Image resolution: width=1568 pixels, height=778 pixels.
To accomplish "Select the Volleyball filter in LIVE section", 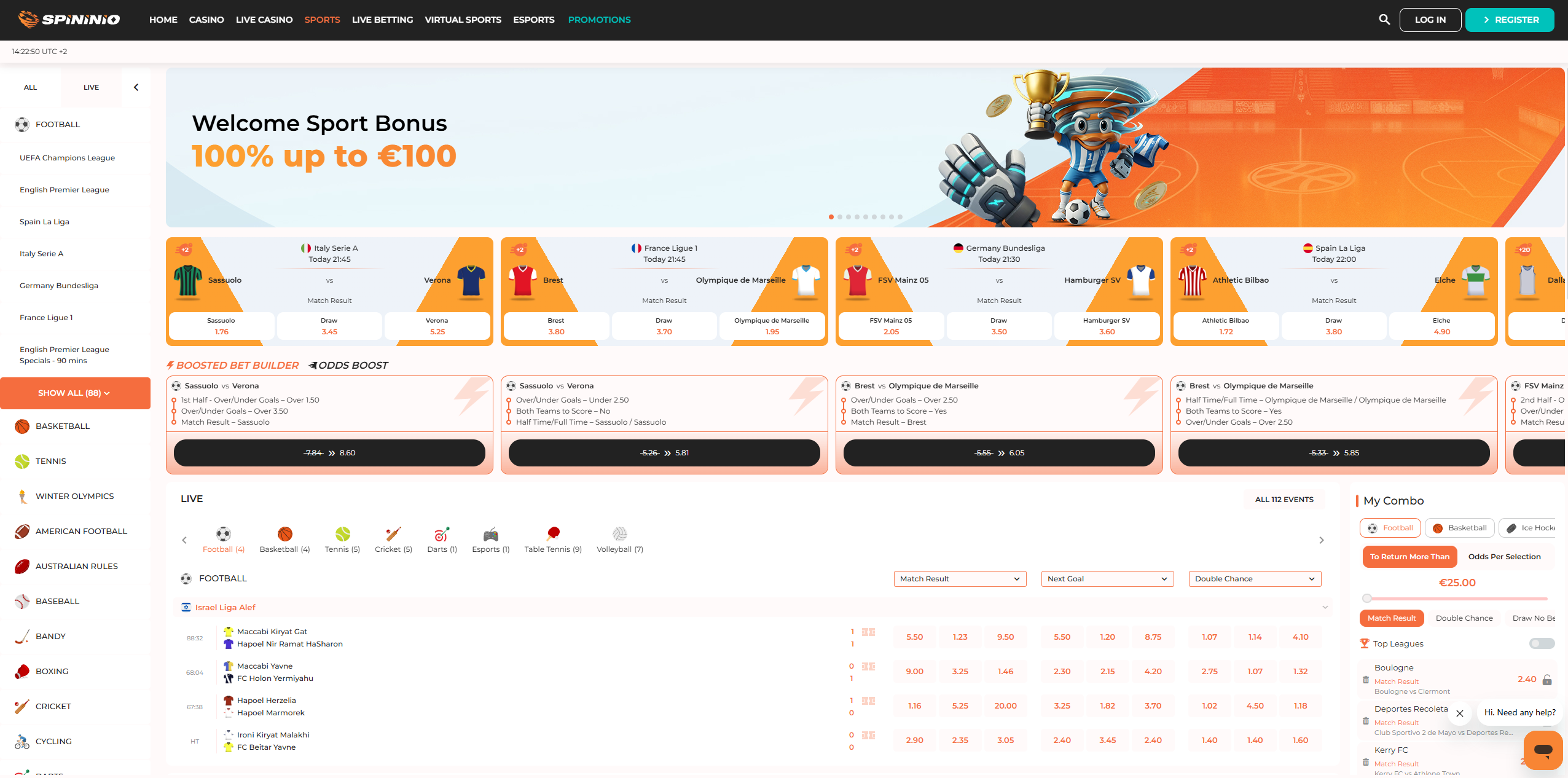I will tap(619, 540).
